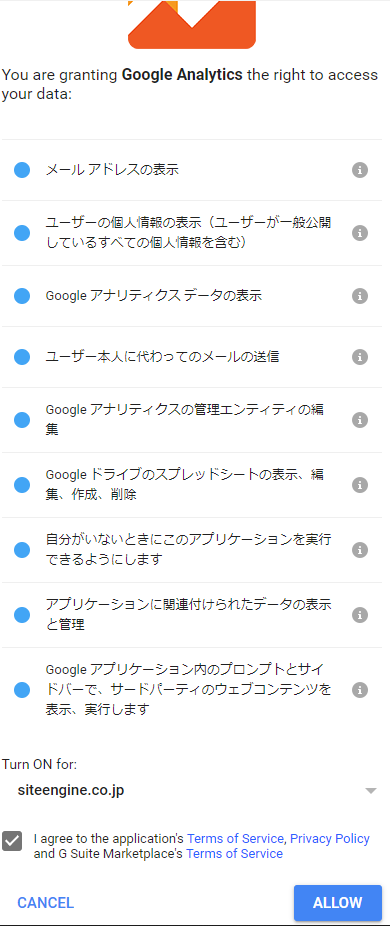
Task: Open the Privacy Policy link
Action: tap(330, 839)
